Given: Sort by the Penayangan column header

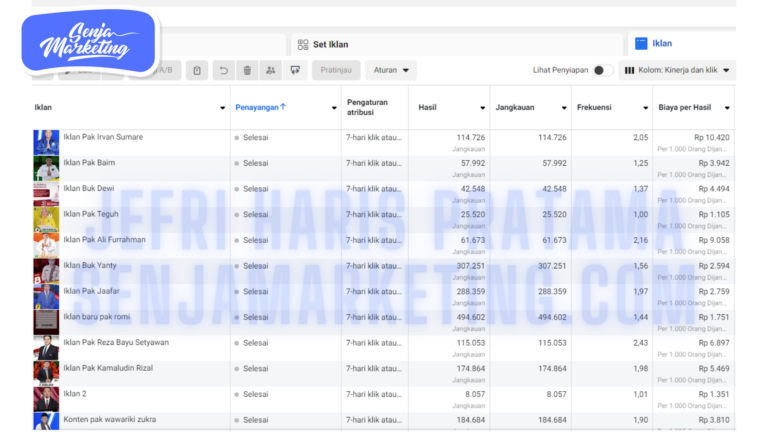Looking at the screenshot, I should [x=259, y=106].
